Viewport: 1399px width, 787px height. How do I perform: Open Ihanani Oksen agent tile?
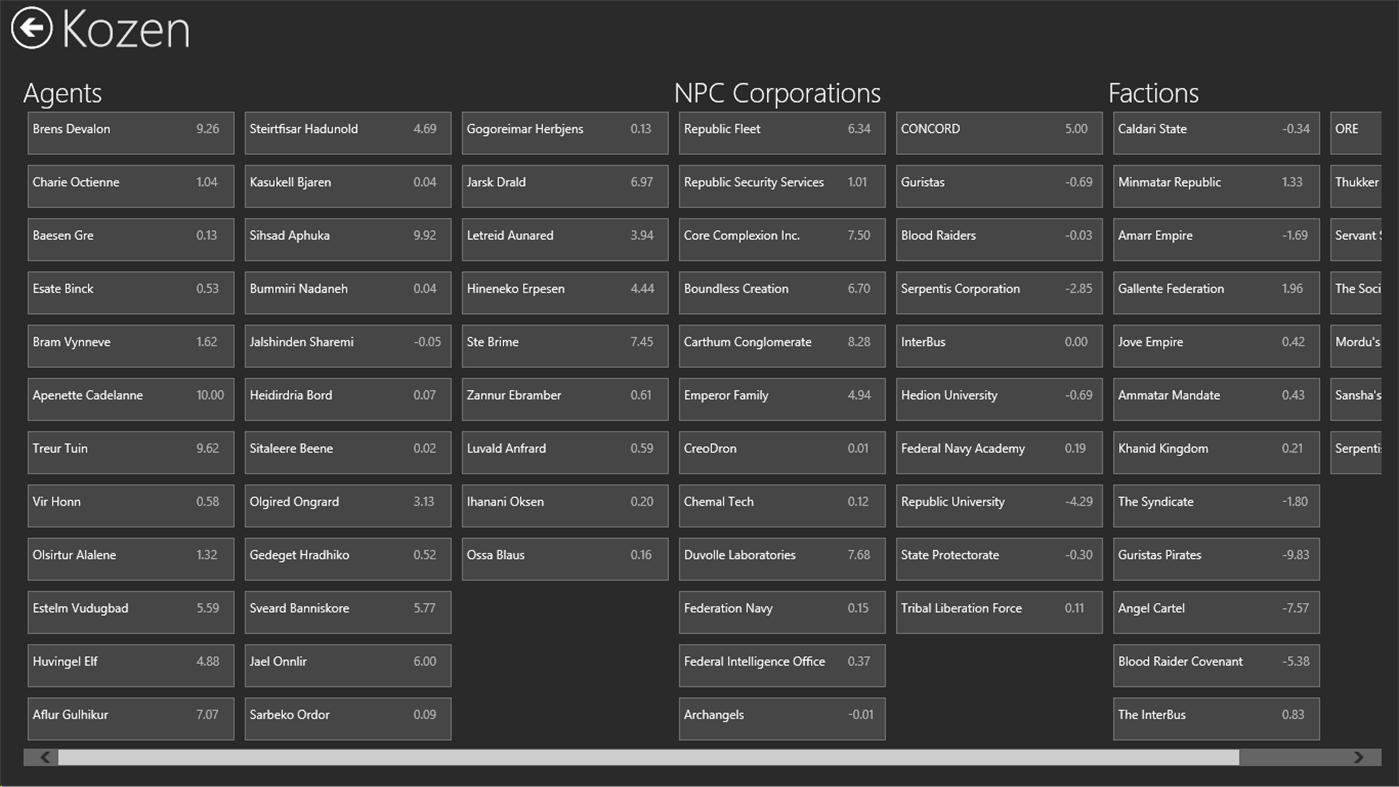tap(565, 505)
